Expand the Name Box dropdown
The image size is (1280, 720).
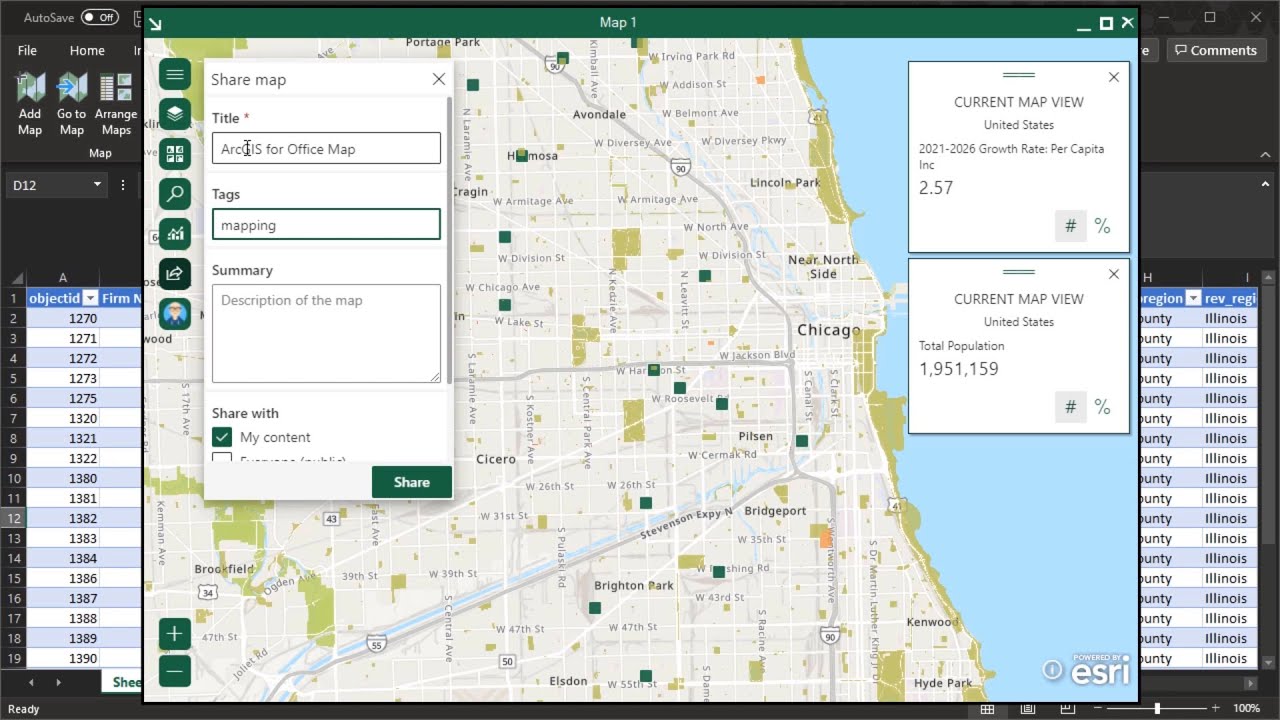point(97,185)
